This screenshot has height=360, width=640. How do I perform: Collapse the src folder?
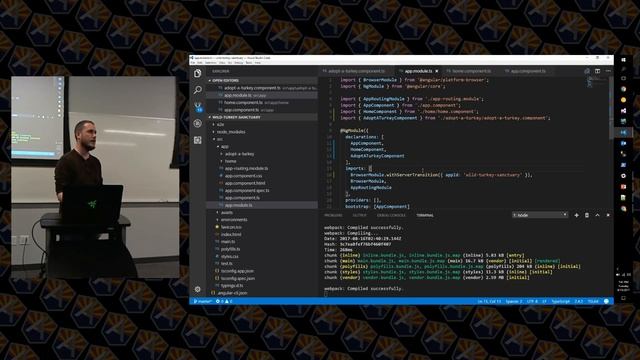(218, 139)
